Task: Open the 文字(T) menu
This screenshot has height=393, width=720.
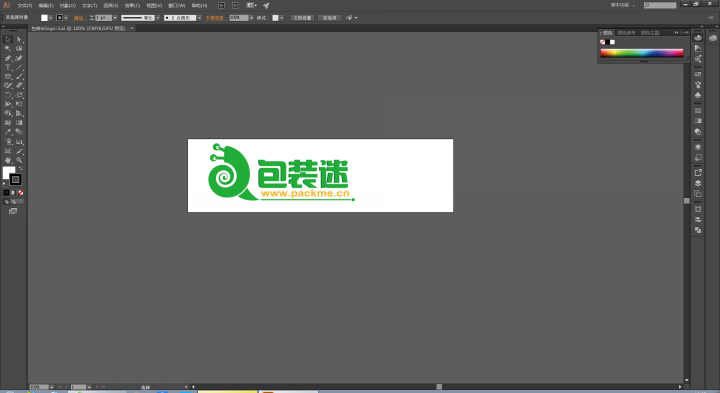Action: point(89,6)
